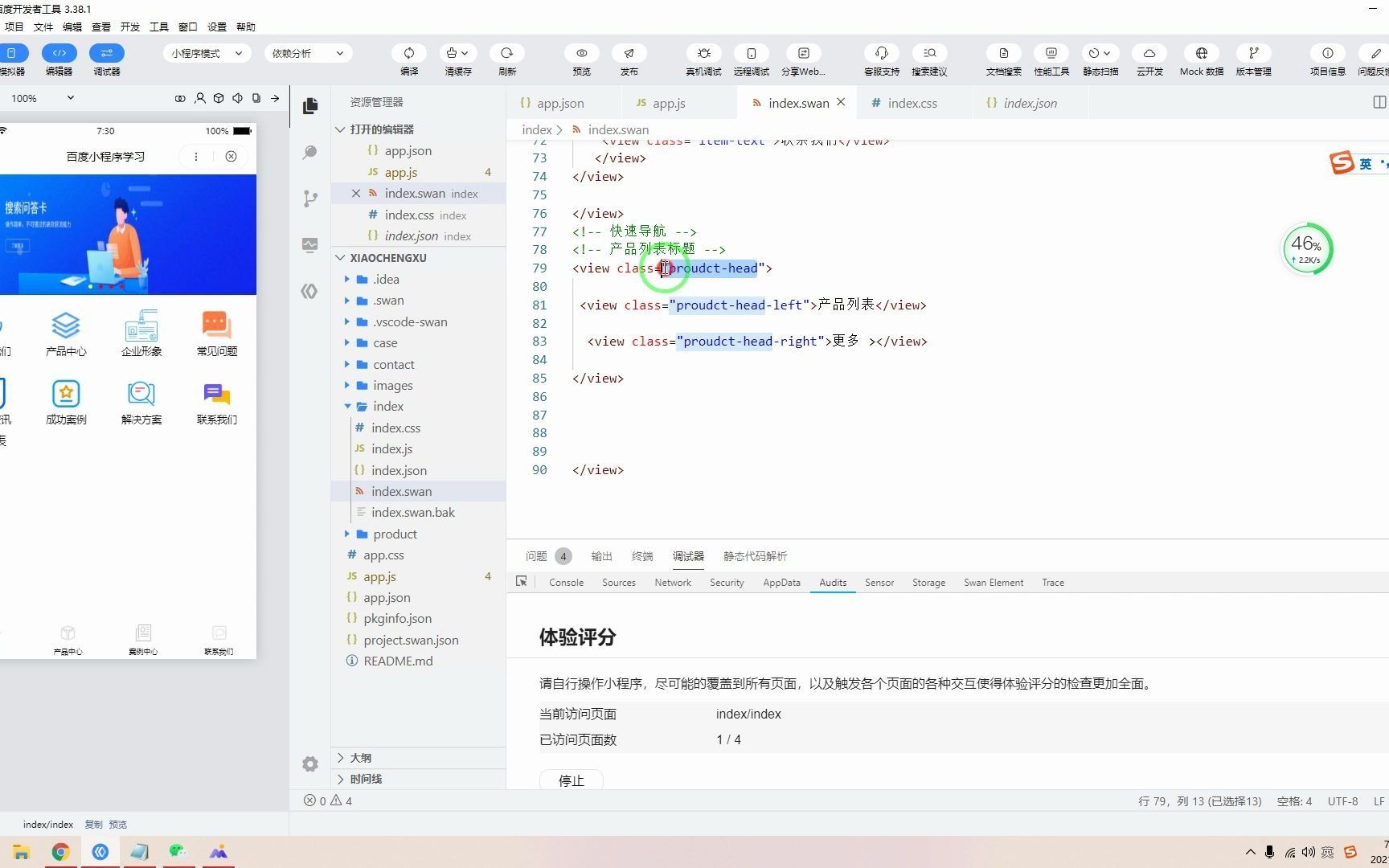
Task: Click the 预览 preview eye icon
Action: point(582,53)
